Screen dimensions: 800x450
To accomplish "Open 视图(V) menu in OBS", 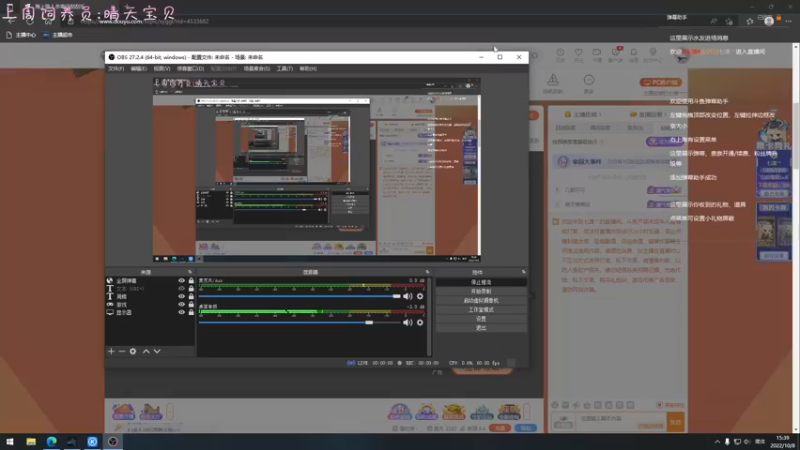I will 162,68.
